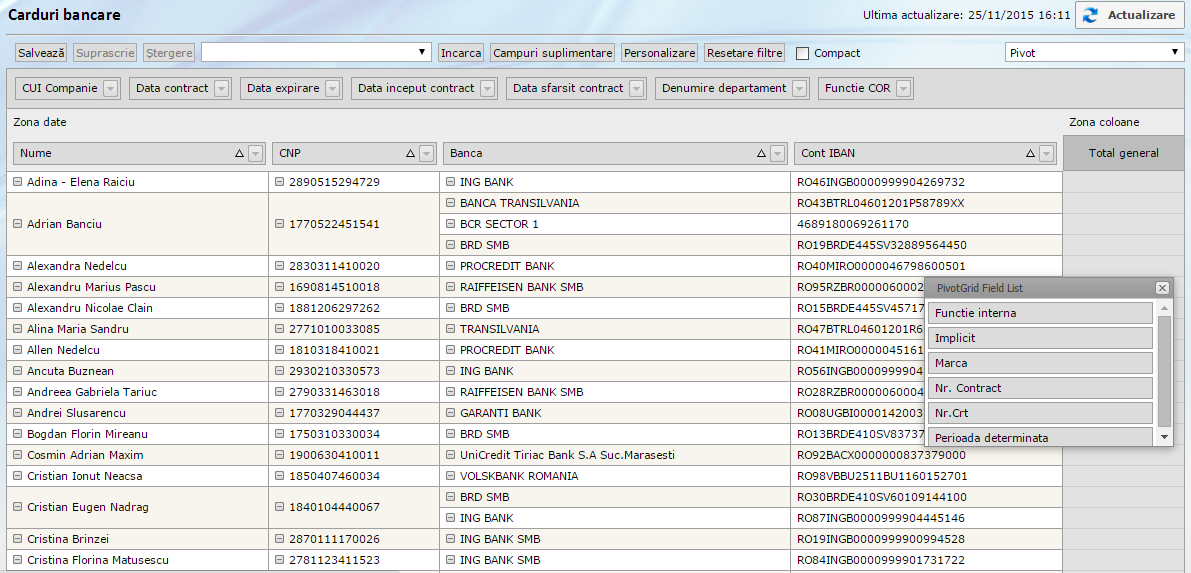
Task: Collapse the Cristian Eugen Nadrag row
Action: point(18,507)
